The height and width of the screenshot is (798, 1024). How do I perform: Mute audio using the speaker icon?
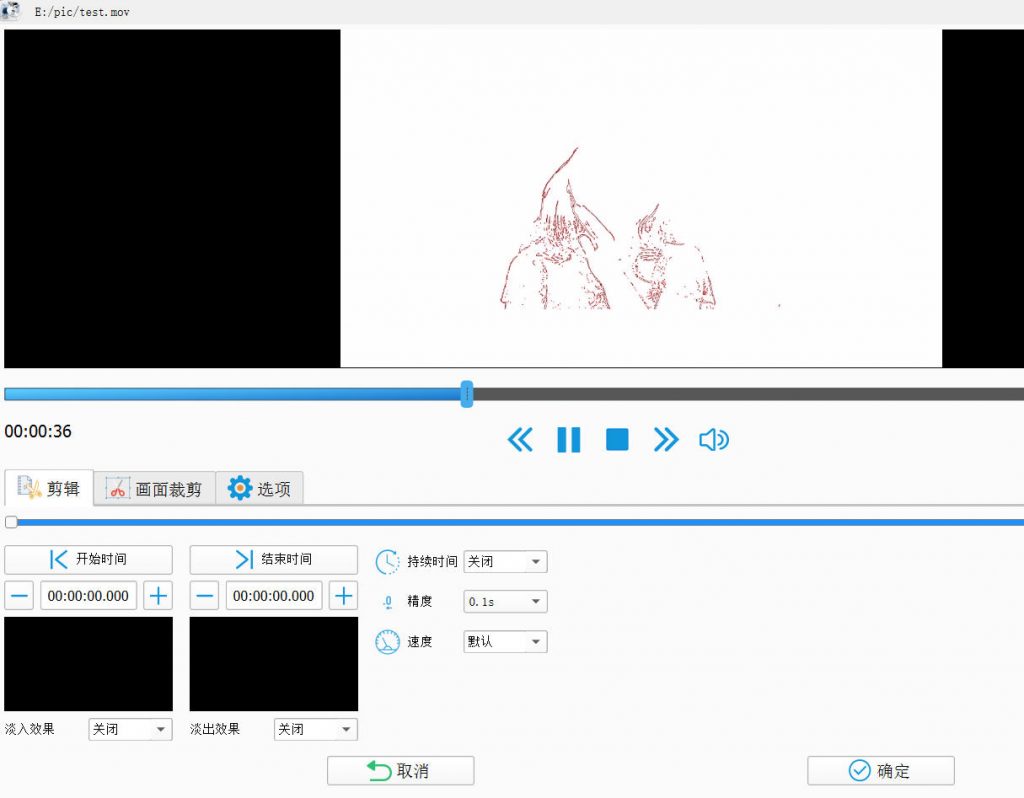(x=714, y=440)
